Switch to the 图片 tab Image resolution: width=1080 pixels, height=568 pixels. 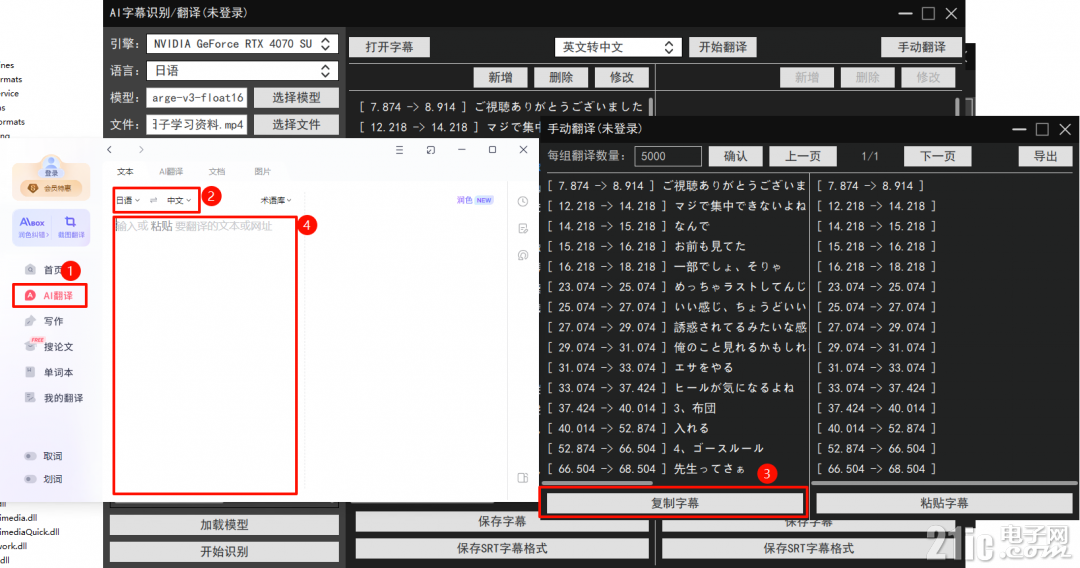(x=262, y=171)
